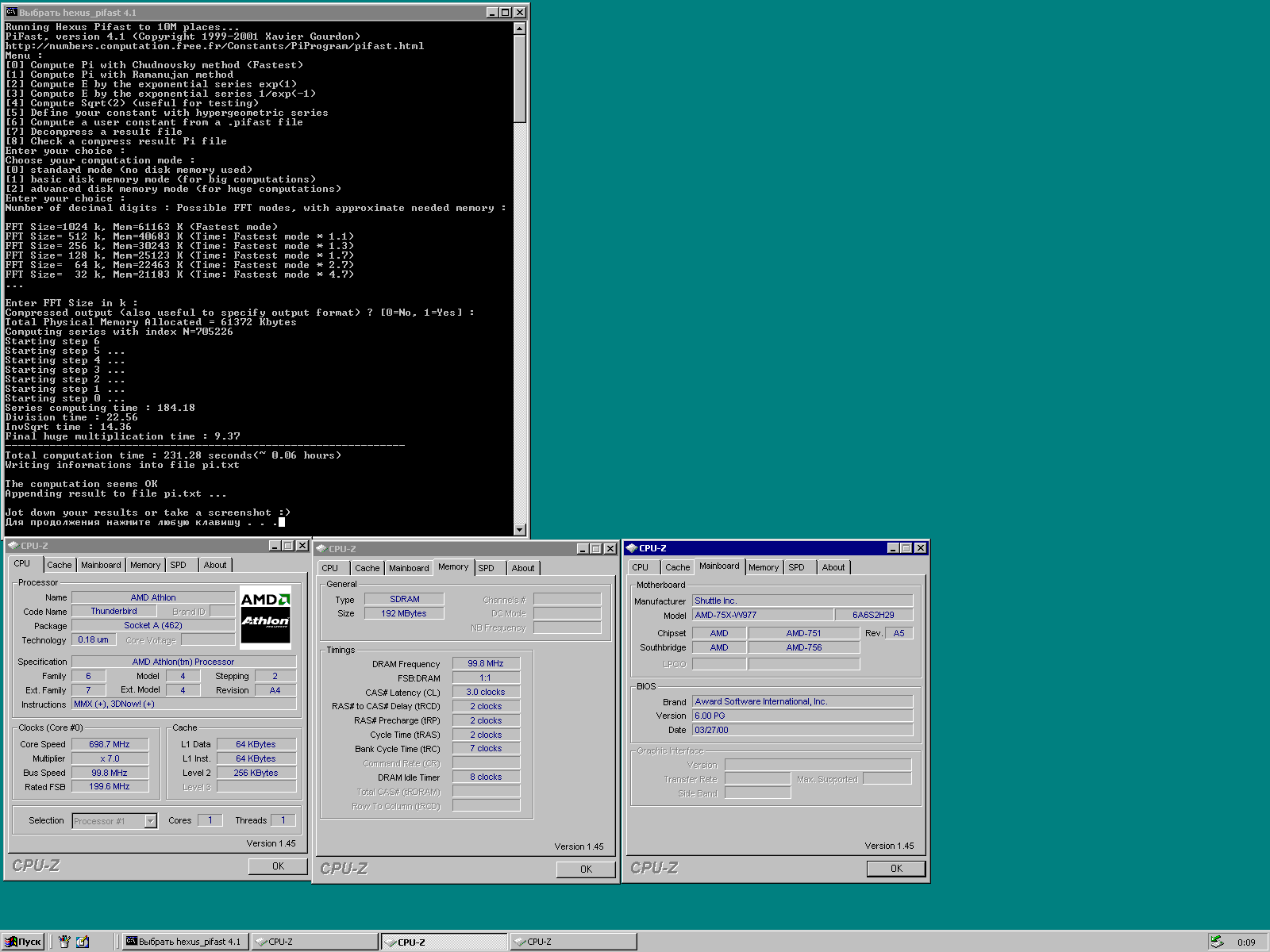Screen dimensions: 1270x952
Task: Click the CPU-Z chip icon in the right window's title bar
Action: 632,548
